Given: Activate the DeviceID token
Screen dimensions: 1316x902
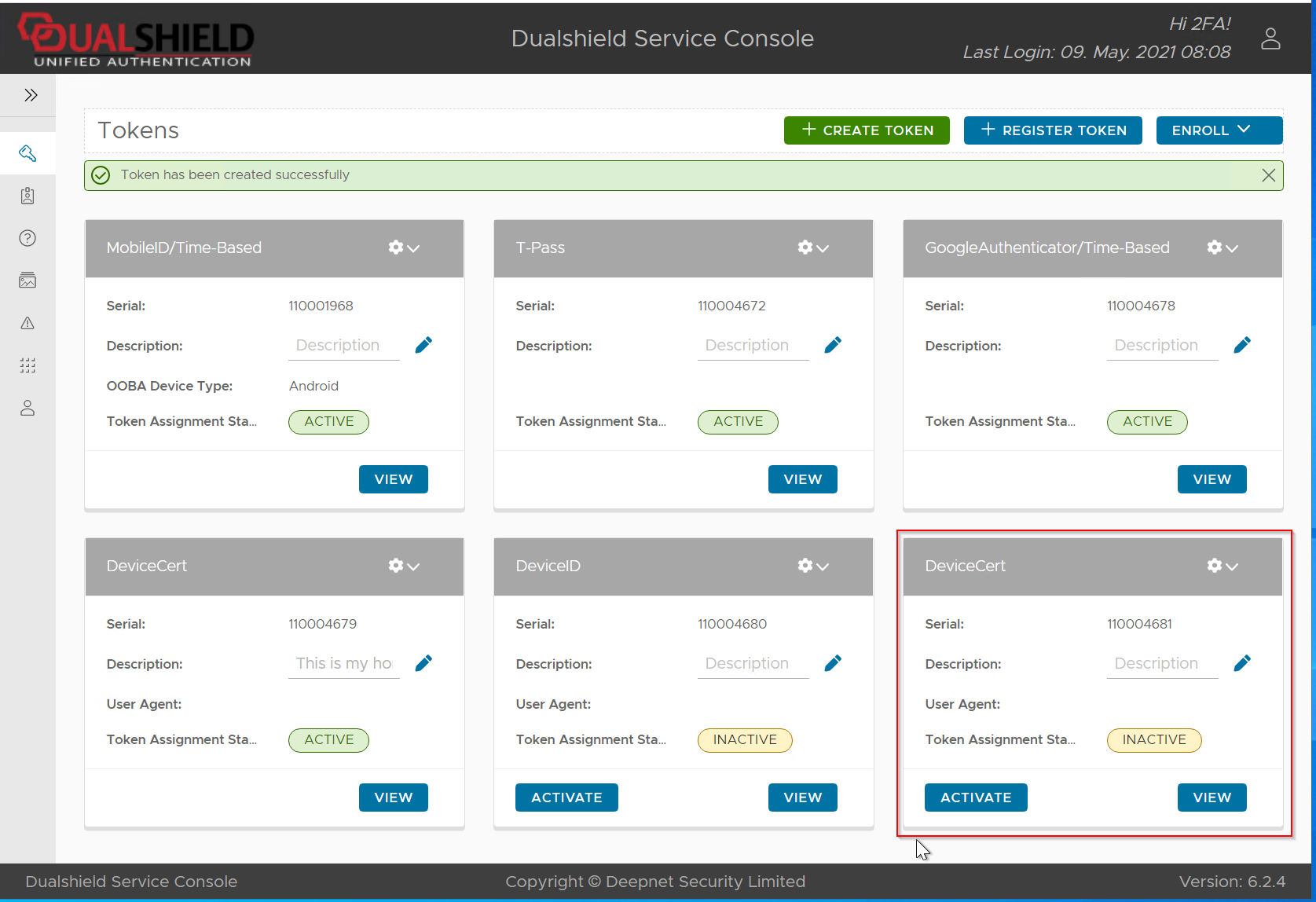Looking at the screenshot, I should coord(566,797).
